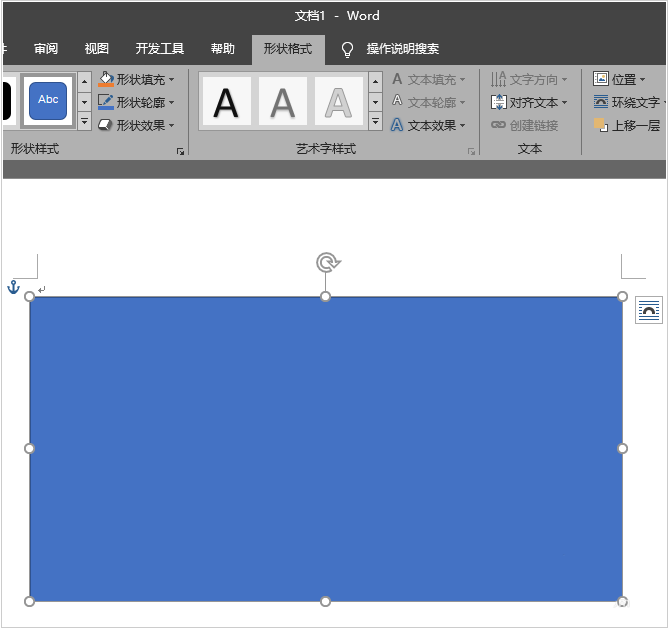Apply the black WordArt A style
Image resolution: width=668 pixels, height=628 pixels.
point(226,101)
